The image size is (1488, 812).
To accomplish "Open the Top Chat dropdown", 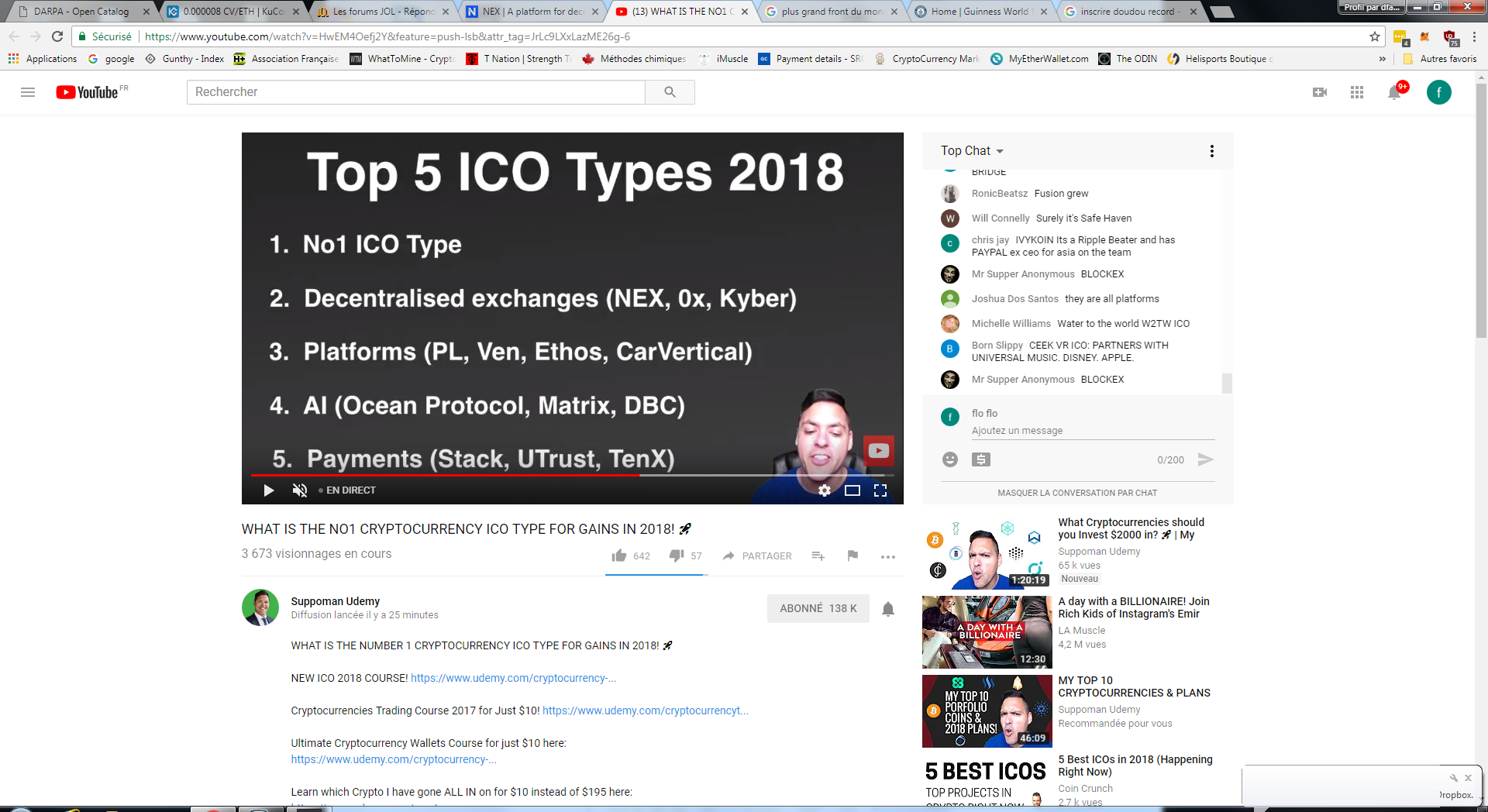I will (972, 151).
